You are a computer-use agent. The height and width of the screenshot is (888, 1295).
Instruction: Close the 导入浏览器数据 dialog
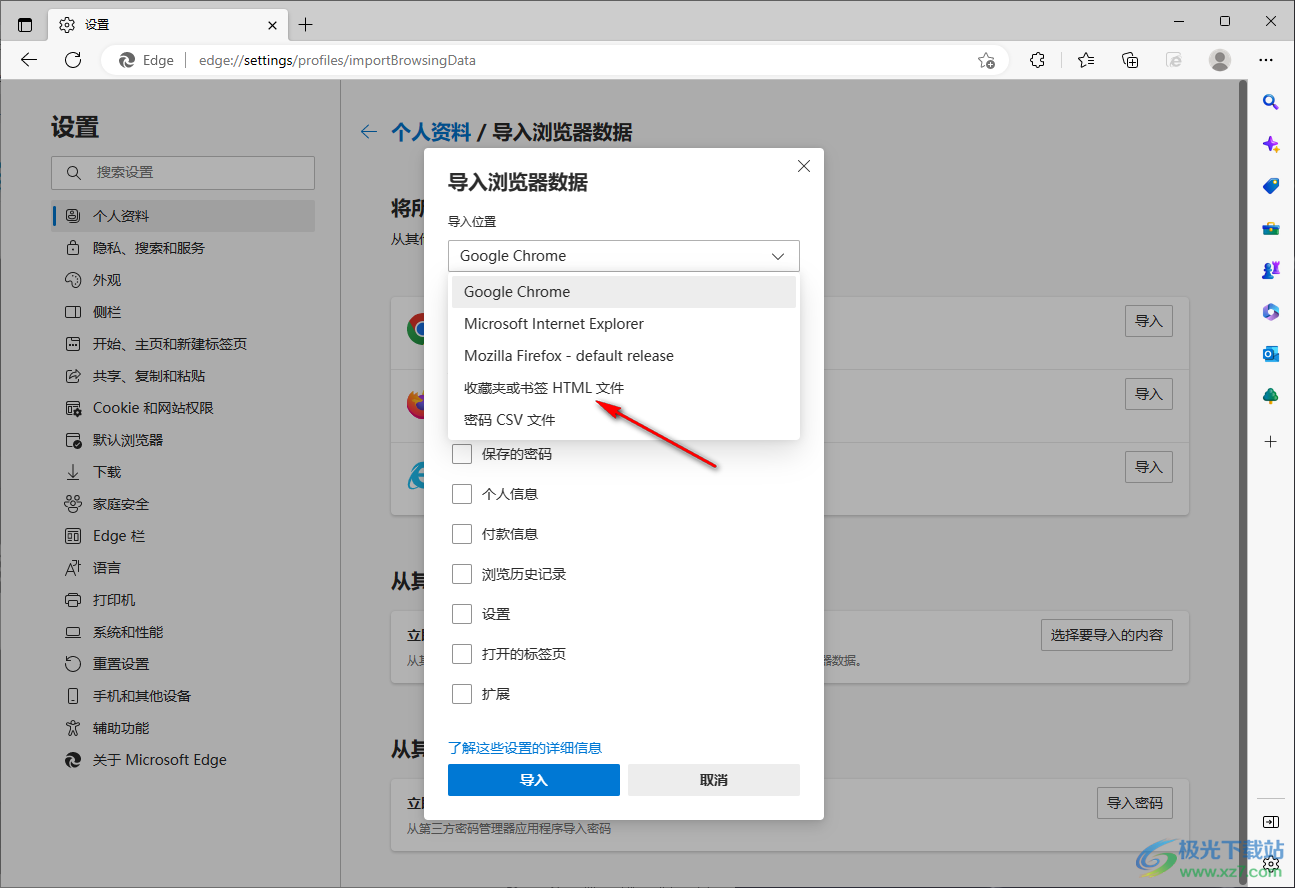pos(804,167)
